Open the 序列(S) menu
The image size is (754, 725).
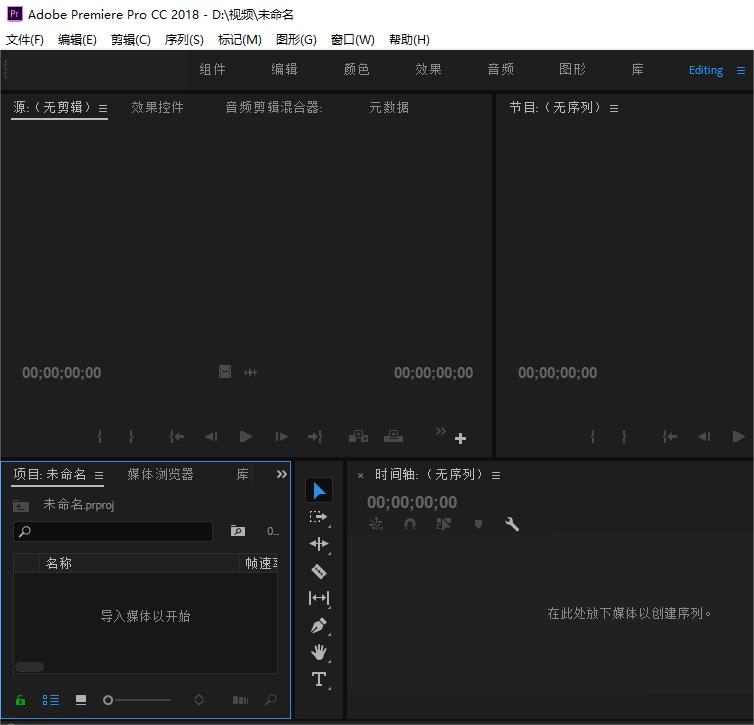pyautogui.click(x=184, y=39)
